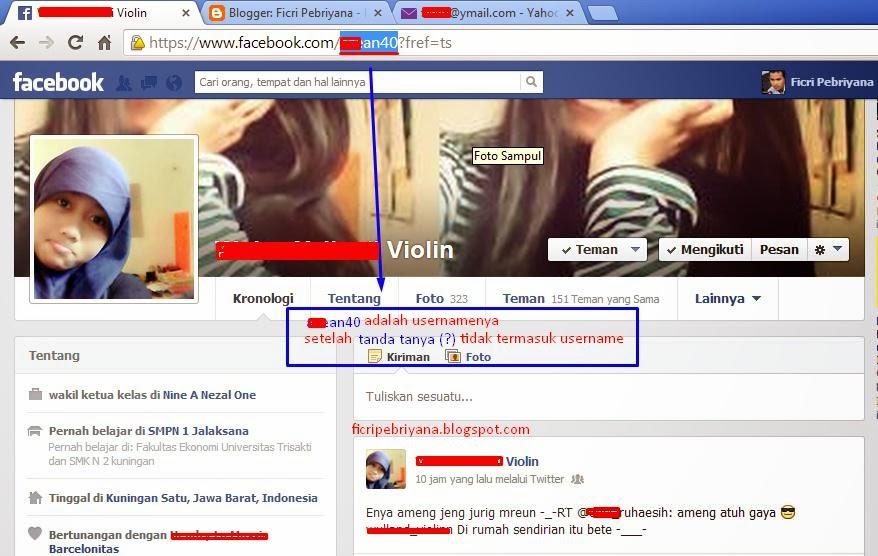Select the Kiriman composer option
878x556 pixels.
399,357
